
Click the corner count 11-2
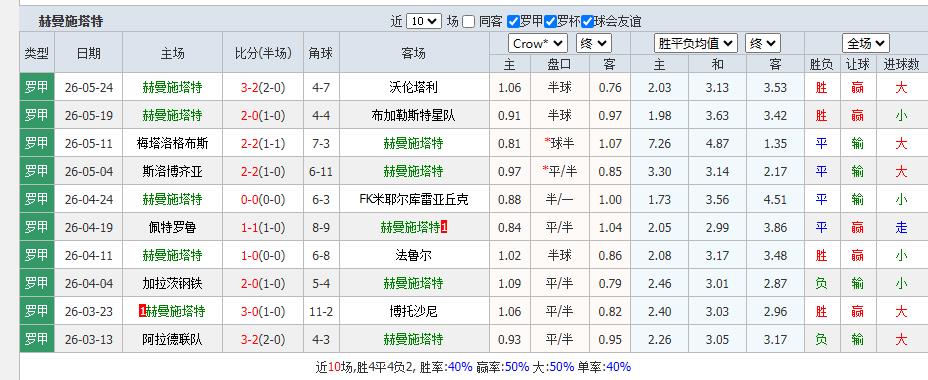click(321, 311)
